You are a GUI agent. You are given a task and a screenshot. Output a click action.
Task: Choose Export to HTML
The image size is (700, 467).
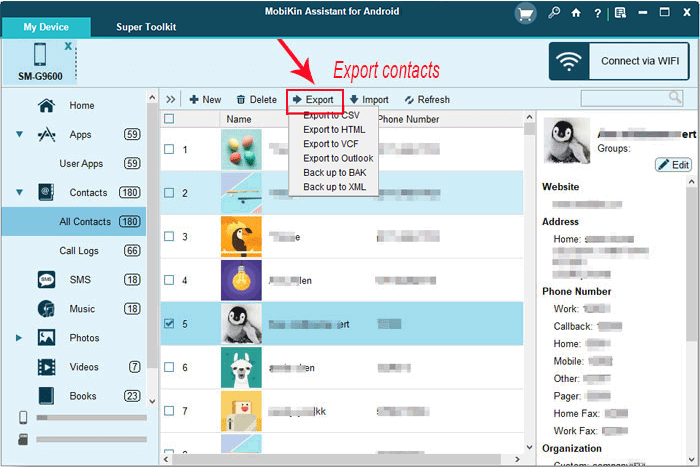[x=334, y=130]
